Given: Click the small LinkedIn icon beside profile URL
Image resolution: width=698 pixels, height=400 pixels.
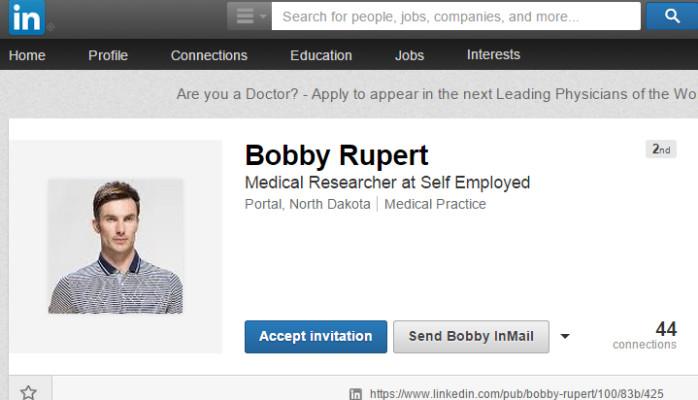Looking at the screenshot, I should click(x=356, y=394).
